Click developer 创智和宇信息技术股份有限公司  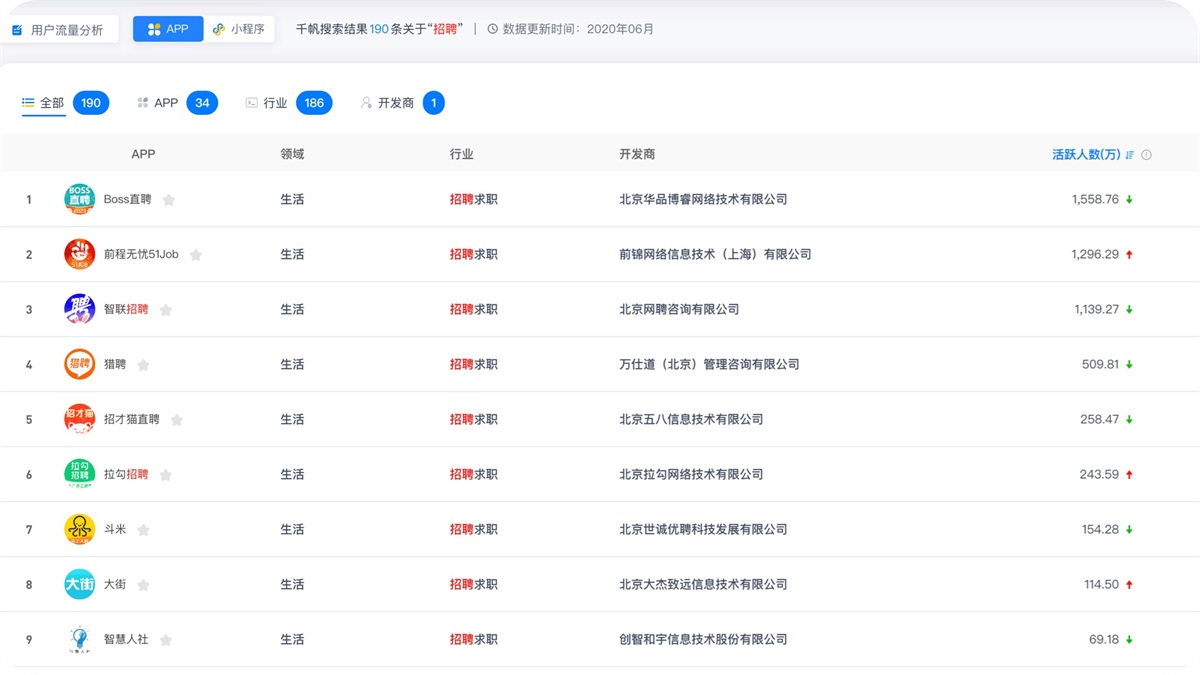(703, 639)
